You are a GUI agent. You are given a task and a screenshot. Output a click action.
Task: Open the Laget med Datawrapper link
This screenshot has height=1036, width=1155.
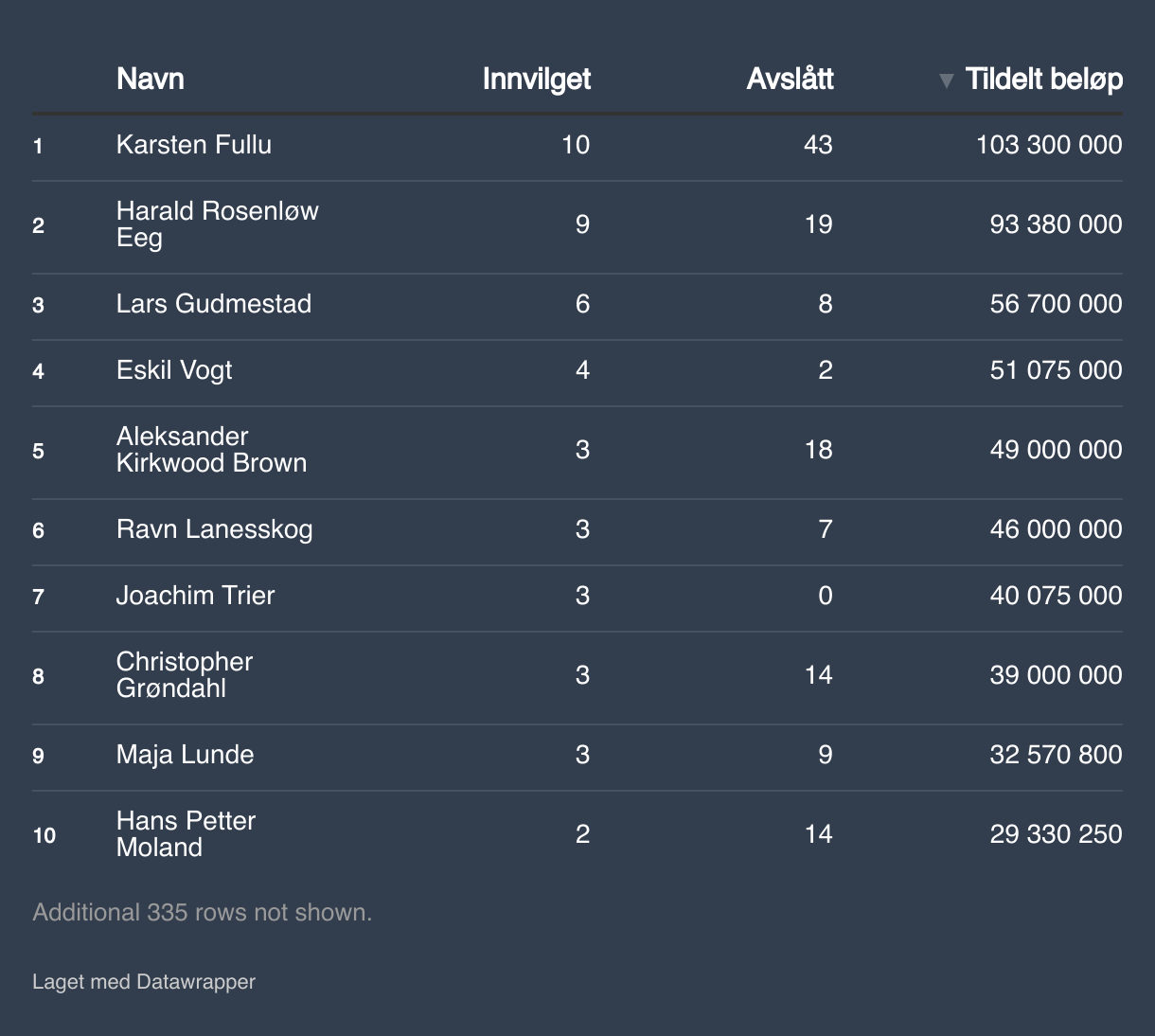144,981
